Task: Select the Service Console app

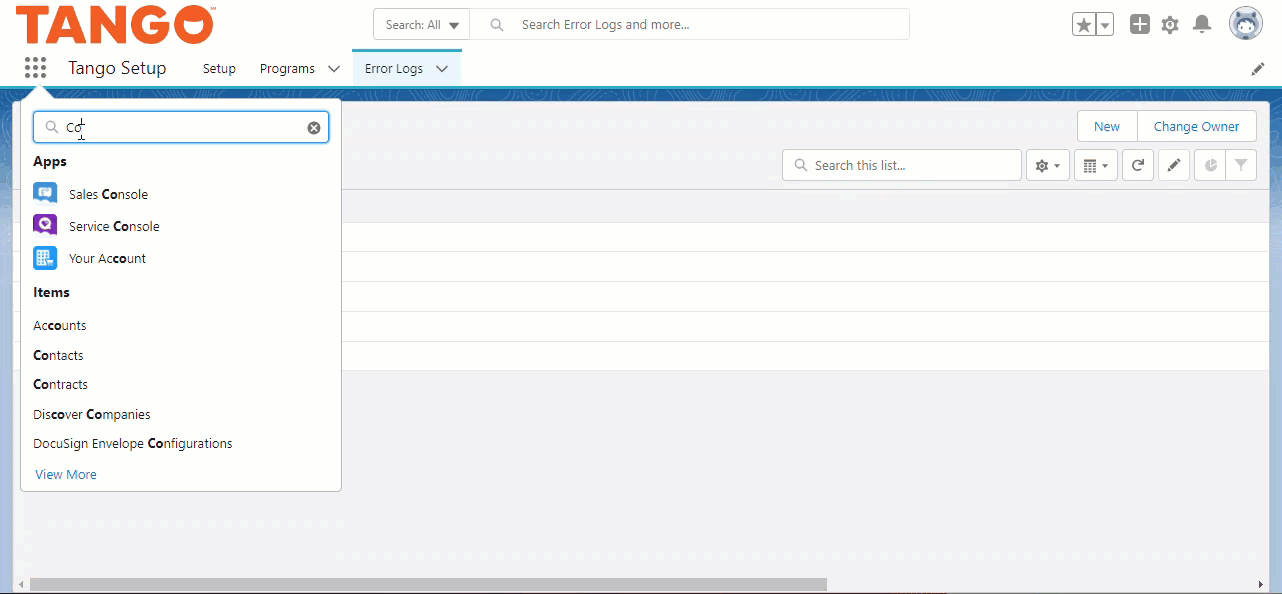Action: [113, 225]
